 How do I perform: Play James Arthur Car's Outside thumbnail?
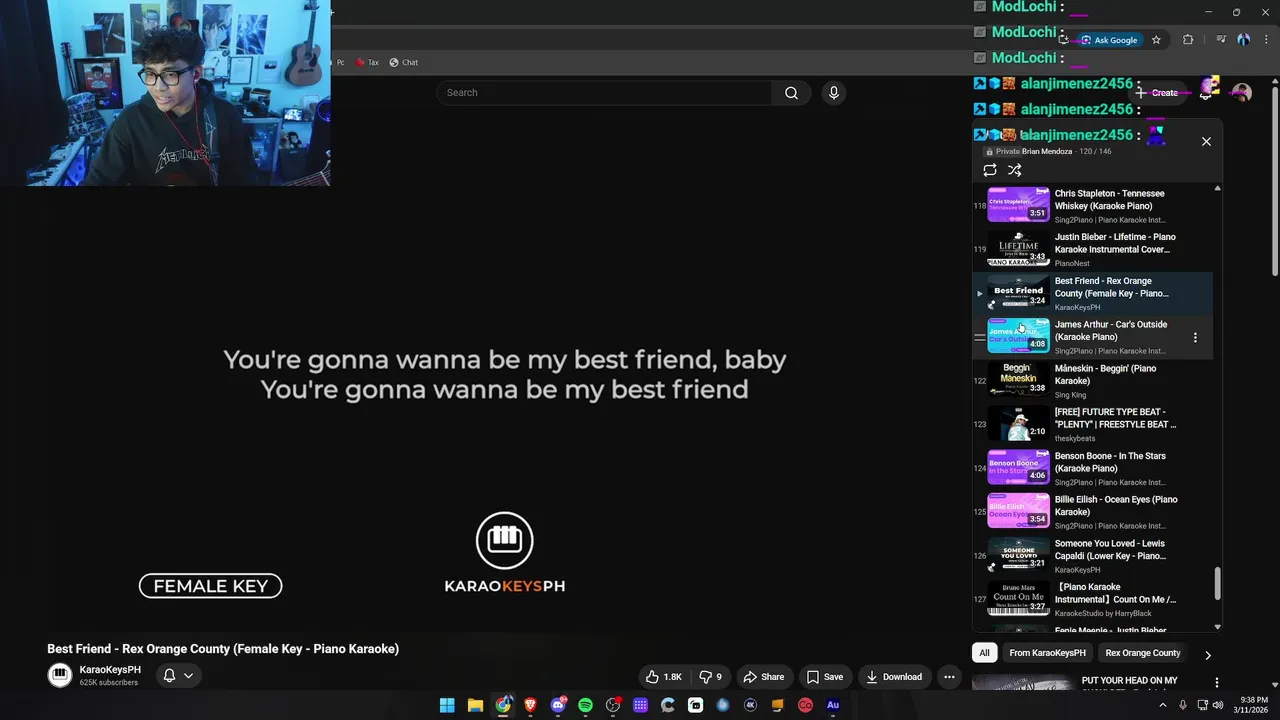[1018, 336]
